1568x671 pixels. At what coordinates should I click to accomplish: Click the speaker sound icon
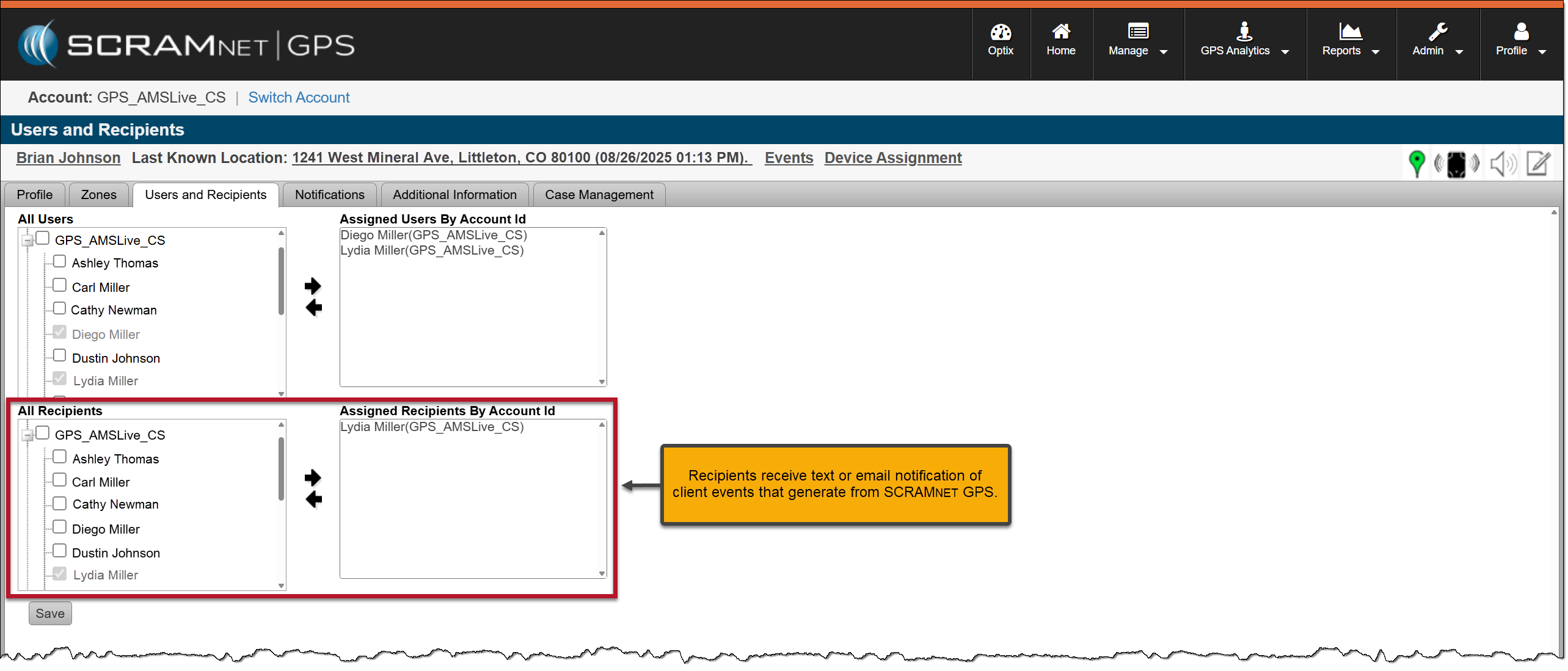1502,164
